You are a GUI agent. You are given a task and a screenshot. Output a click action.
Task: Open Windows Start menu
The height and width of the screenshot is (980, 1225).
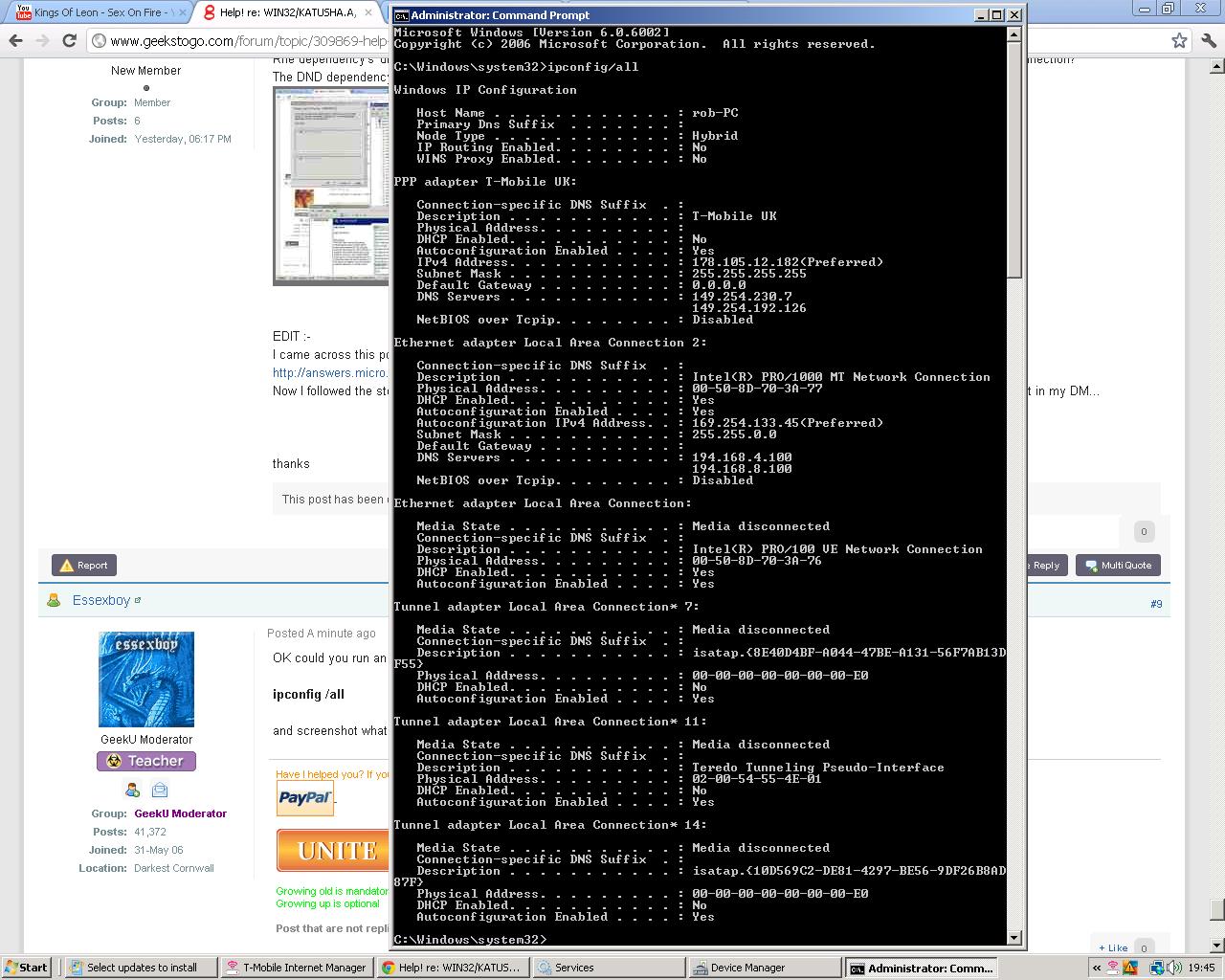[26, 968]
